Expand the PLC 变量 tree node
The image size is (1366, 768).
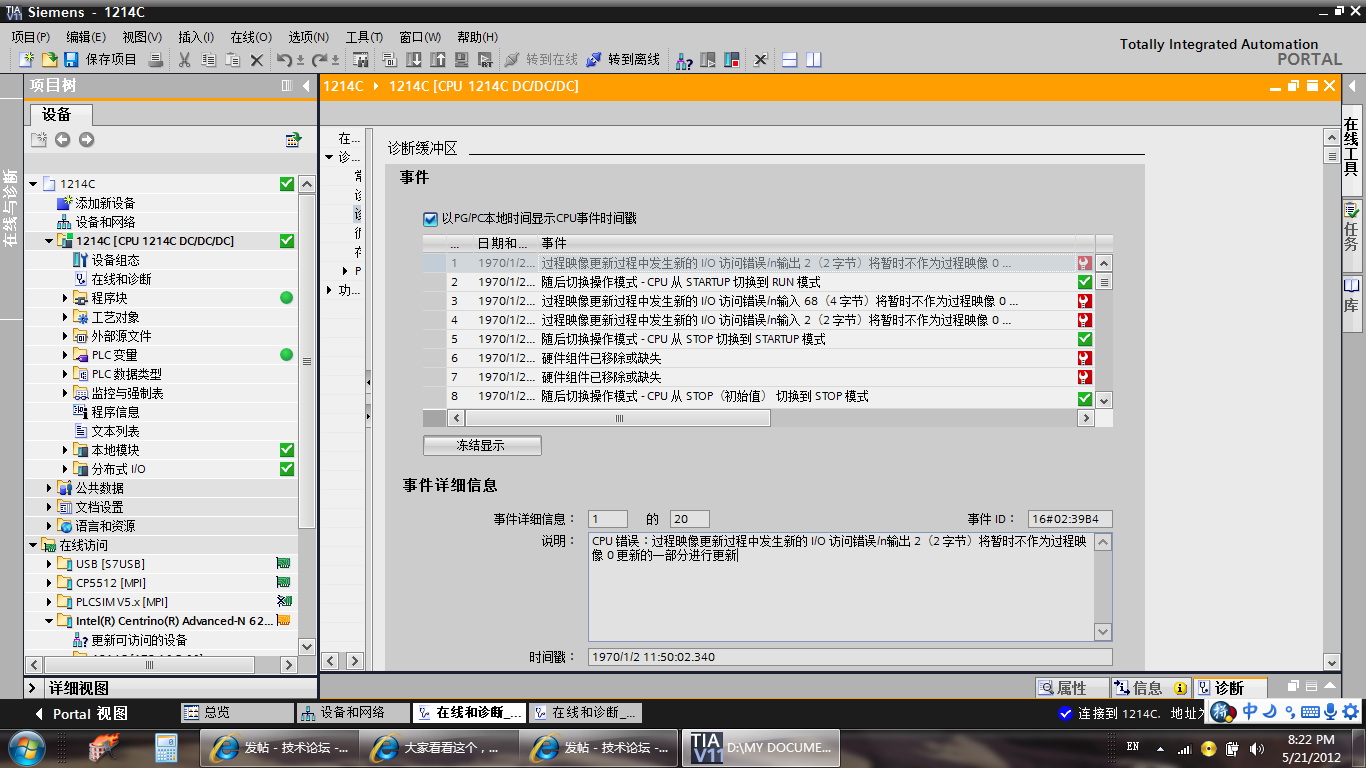pos(66,355)
